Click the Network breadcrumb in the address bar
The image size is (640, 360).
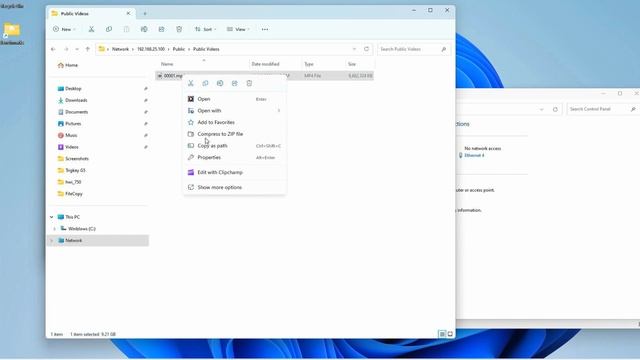coord(120,49)
